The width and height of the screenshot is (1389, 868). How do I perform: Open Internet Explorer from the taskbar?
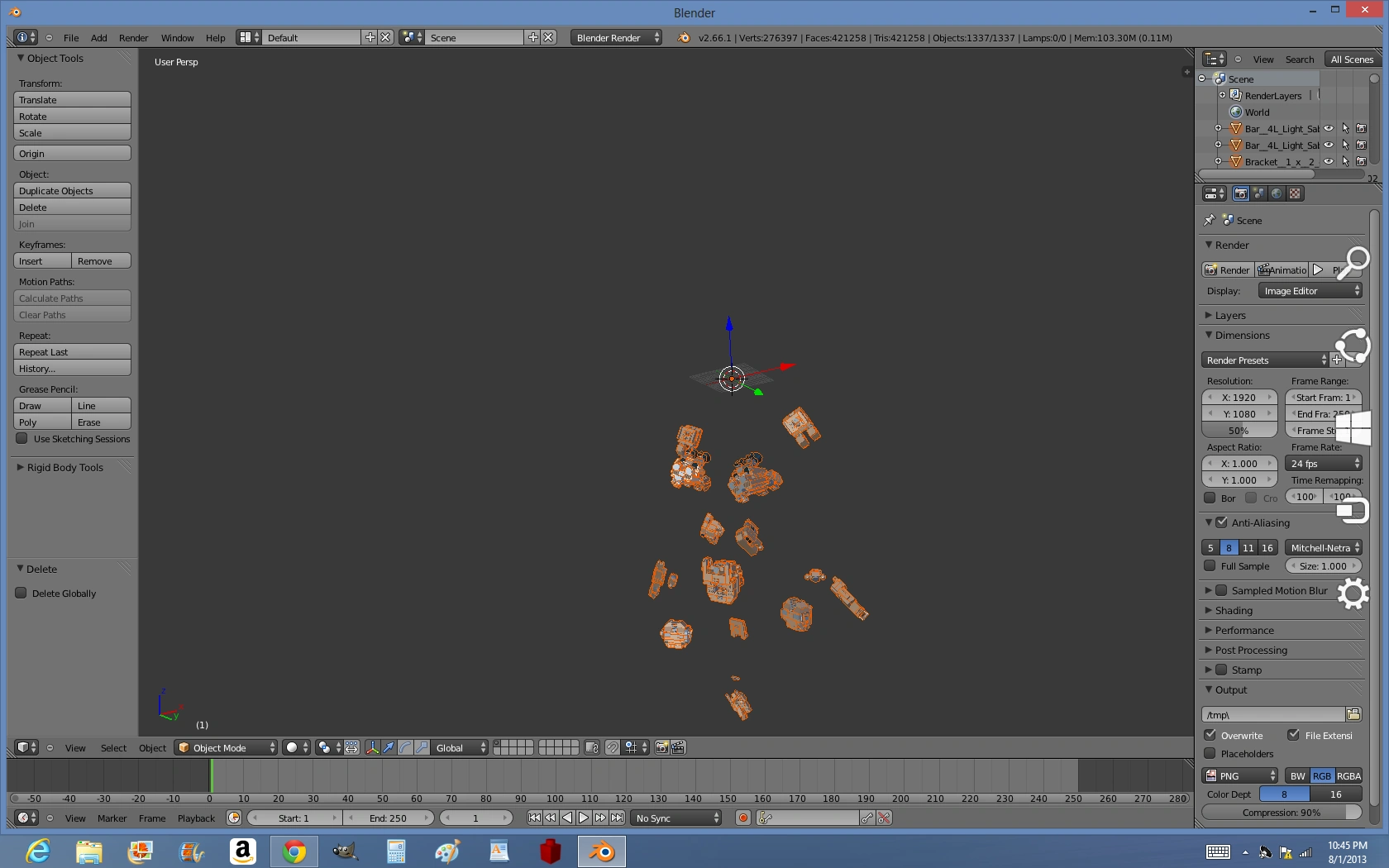tap(37, 851)
